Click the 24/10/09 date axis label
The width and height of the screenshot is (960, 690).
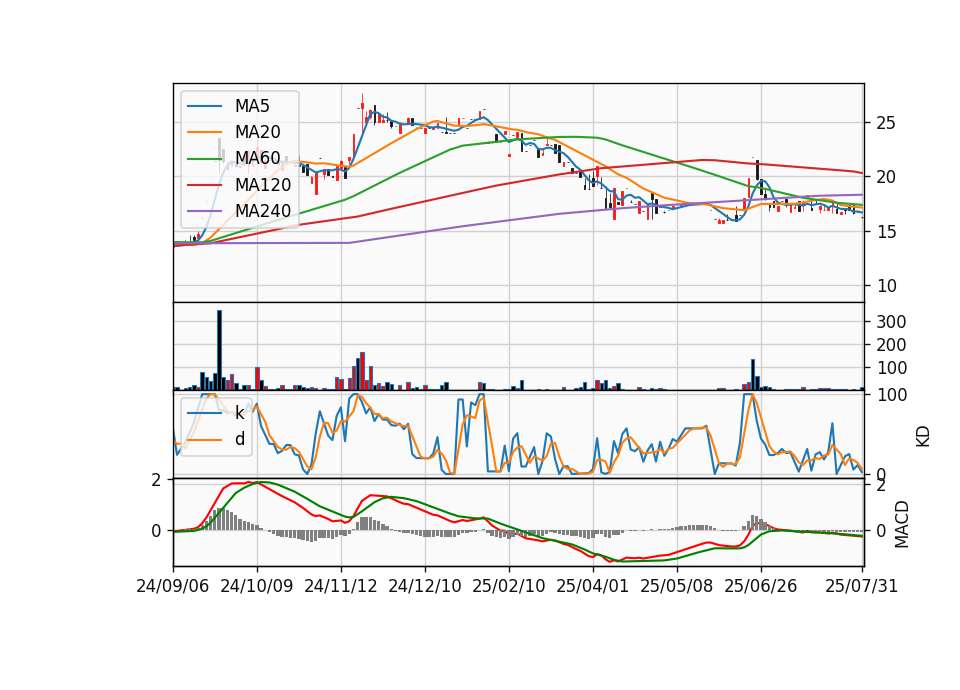click(257, 587)
